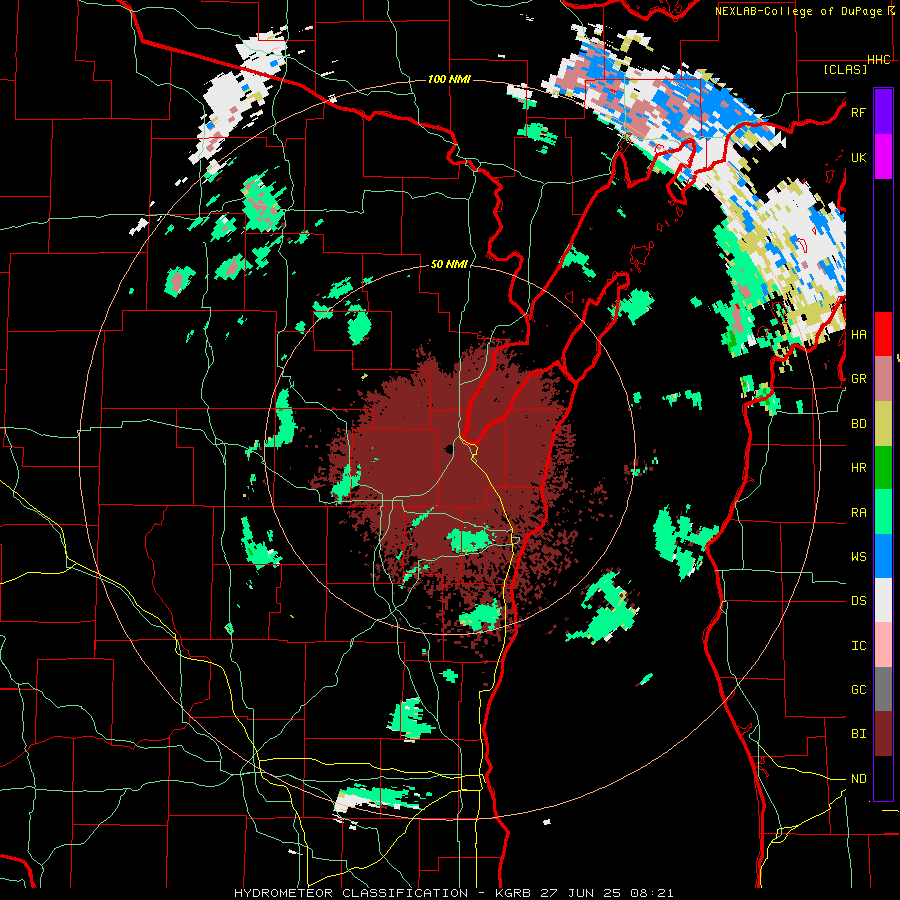This screenshot has height=900, width=900.
Task: Click the blue WS legend swatch
Action: click(883, 556)
